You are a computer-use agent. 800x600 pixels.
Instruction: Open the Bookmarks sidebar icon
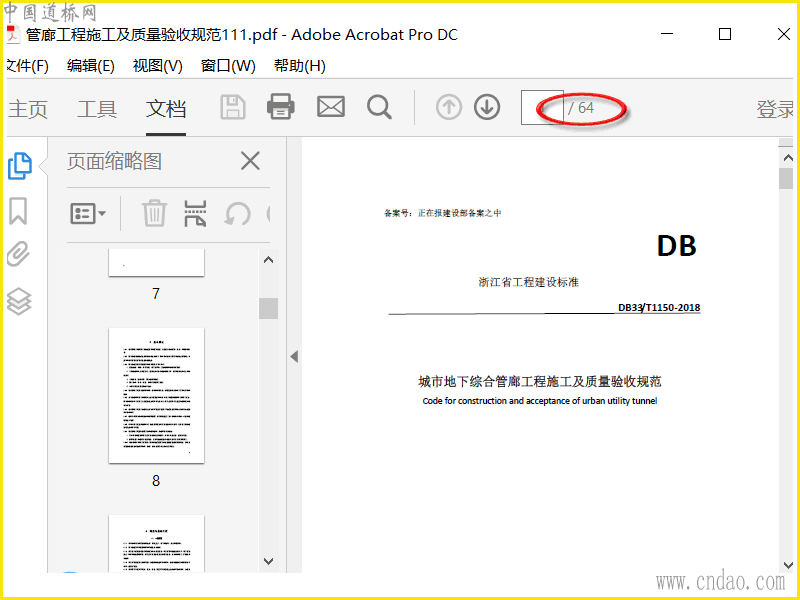[18, 211]
